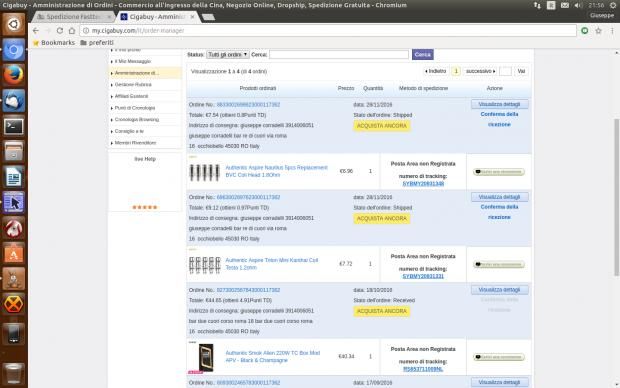Open the phone device icon in the dock
620x388 pixels.
click(x=13, y=334)
